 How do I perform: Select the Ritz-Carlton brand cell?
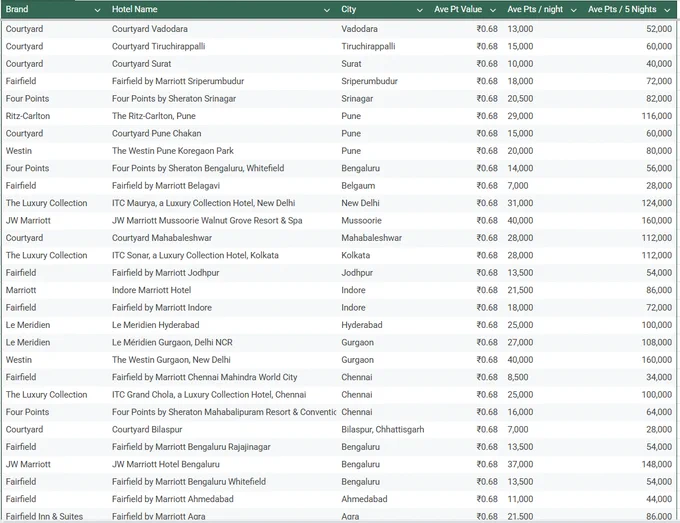pos(28,116)
